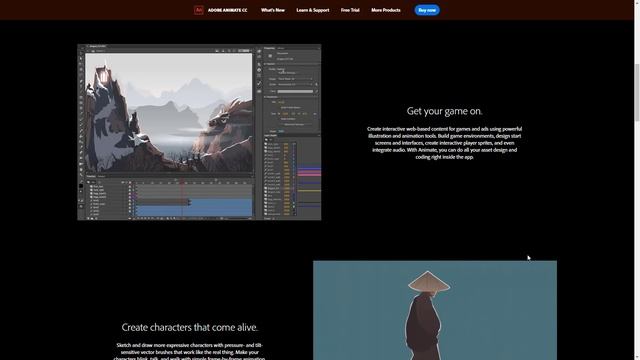The width and height of the screenshot is (640, 360).
Task: Click the 'Get your game on.' heading
Action: 444,111
